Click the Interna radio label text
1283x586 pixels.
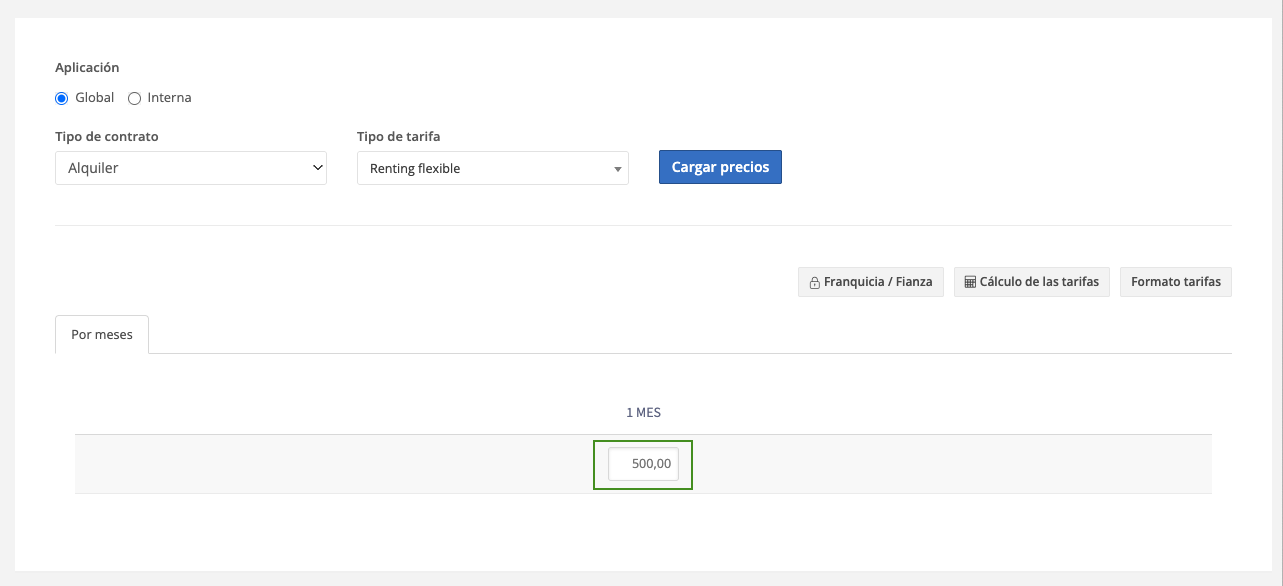169,98
